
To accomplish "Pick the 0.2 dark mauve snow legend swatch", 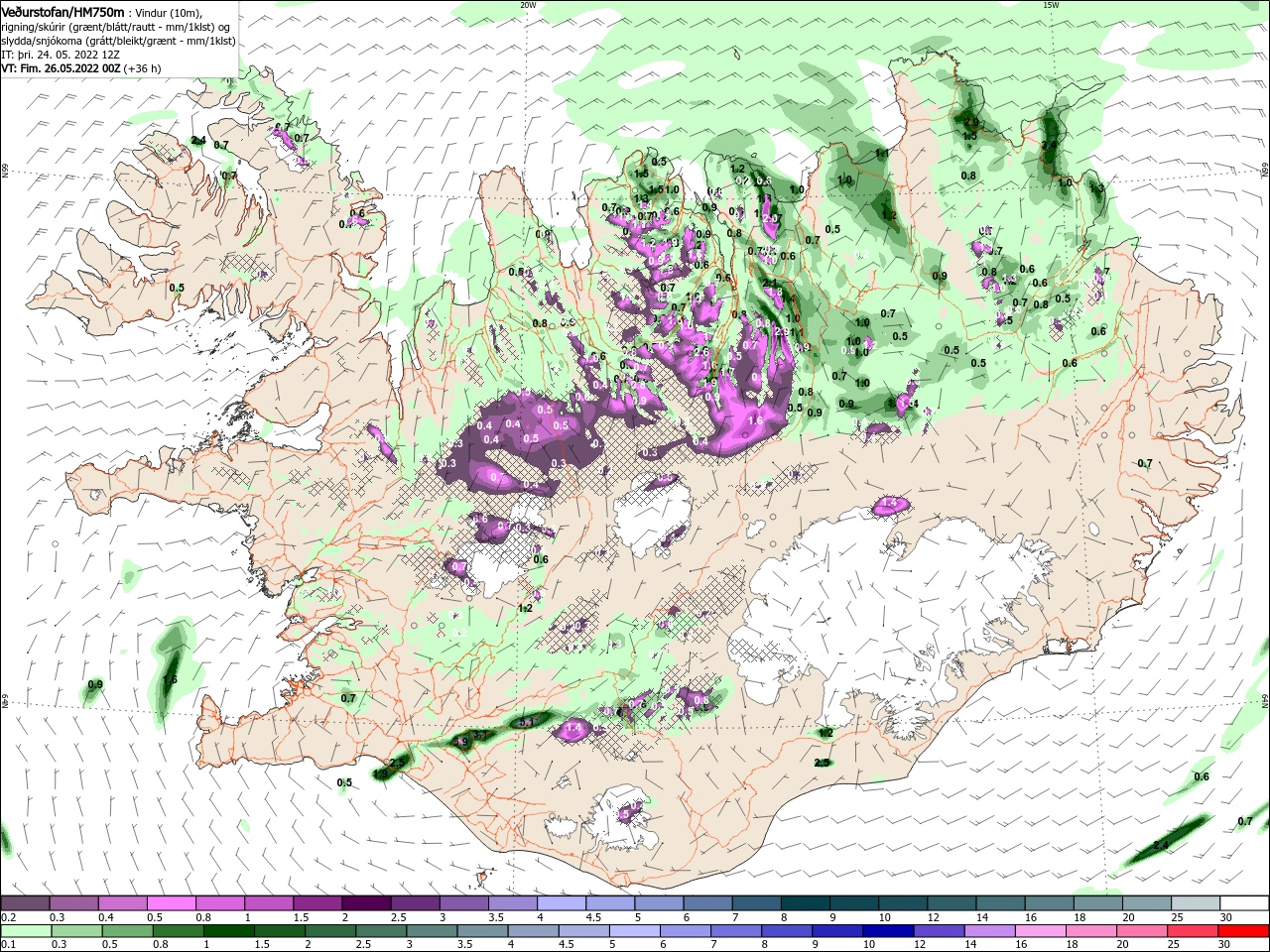I will (x=25, y=903).
